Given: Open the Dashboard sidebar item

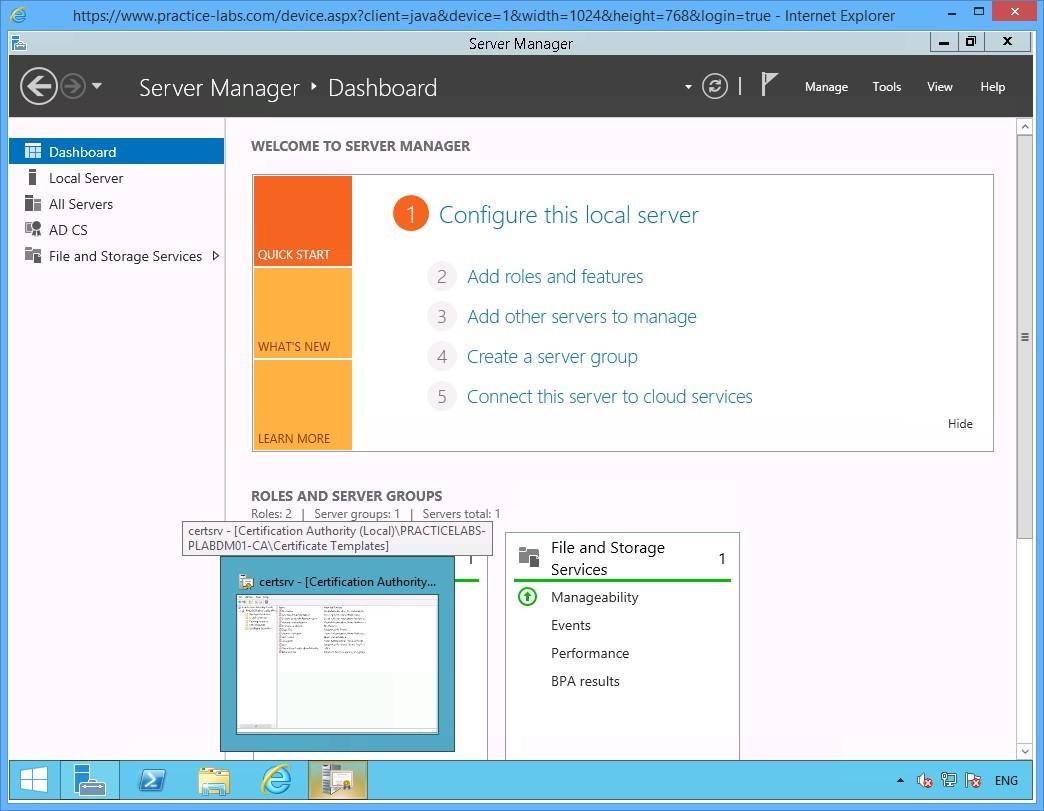Looking at the screenshot, I should [81, 151].
